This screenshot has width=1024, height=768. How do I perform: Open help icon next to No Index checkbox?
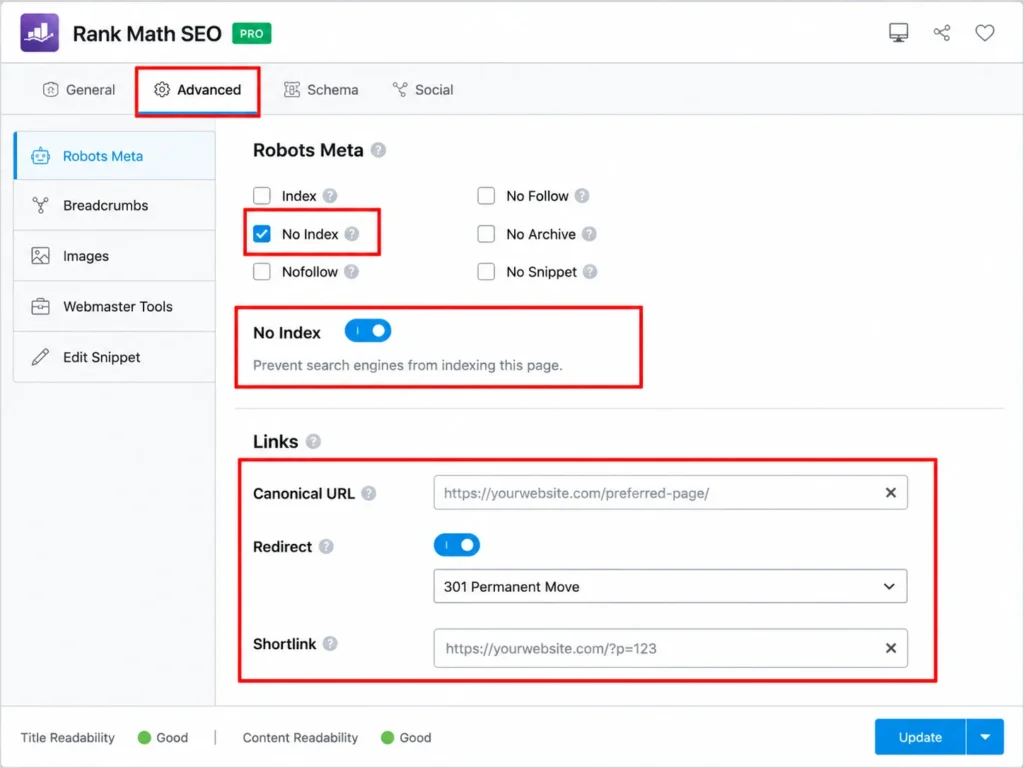(351, 234)
